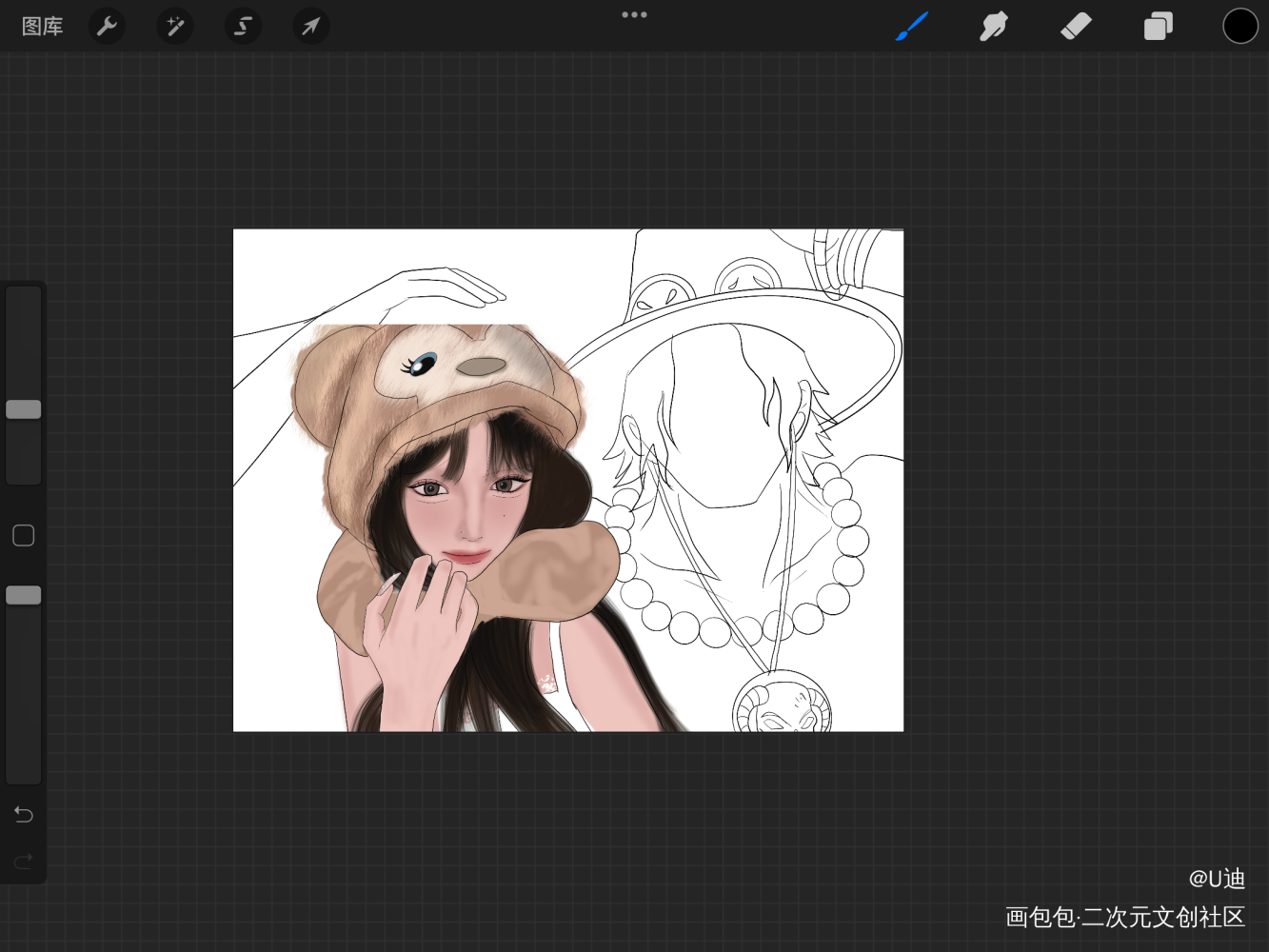
Task: Click the brush size slider handle
Action: [x=24, y=409]
